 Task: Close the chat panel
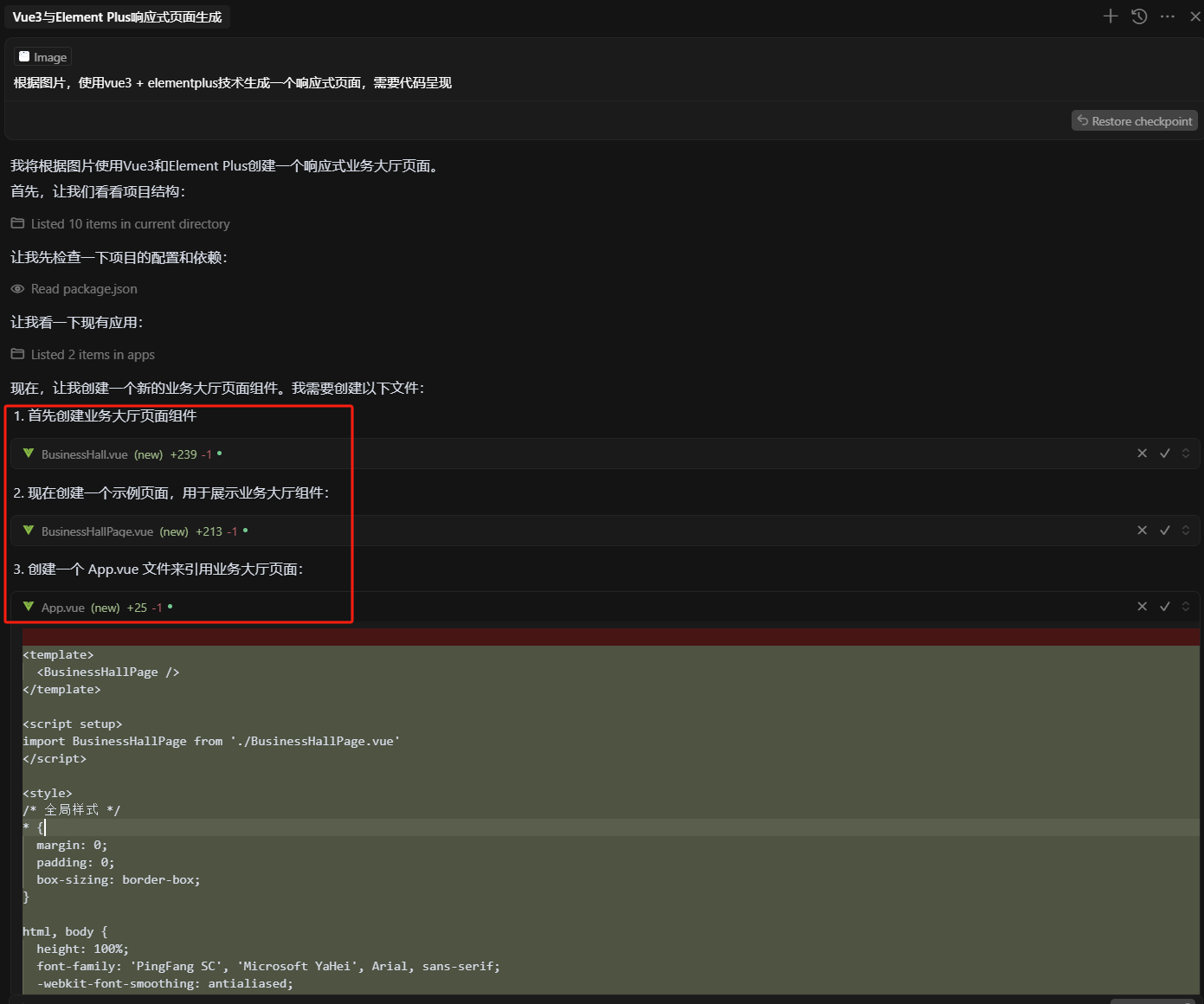point(1195,16)
